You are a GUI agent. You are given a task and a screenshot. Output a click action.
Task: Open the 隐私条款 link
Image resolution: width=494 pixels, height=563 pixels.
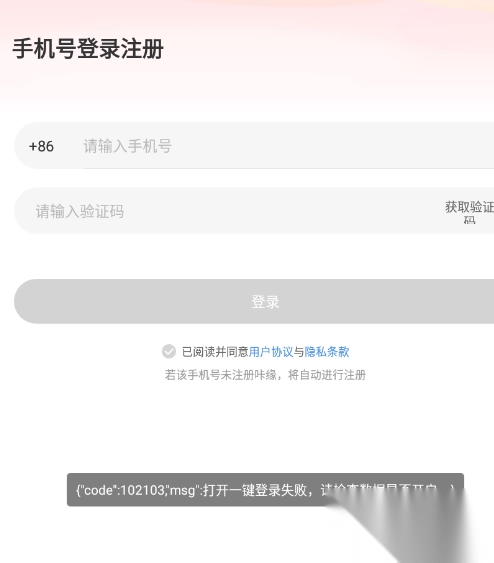pyautogui.click(x=327, y=352)
